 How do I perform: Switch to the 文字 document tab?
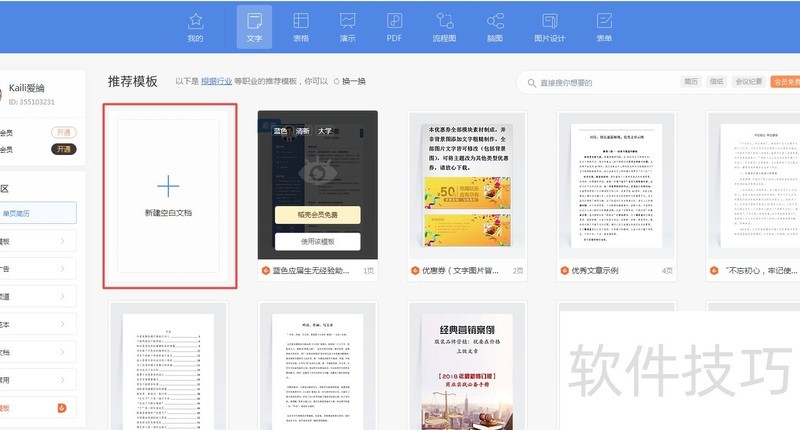pos(254,27)
